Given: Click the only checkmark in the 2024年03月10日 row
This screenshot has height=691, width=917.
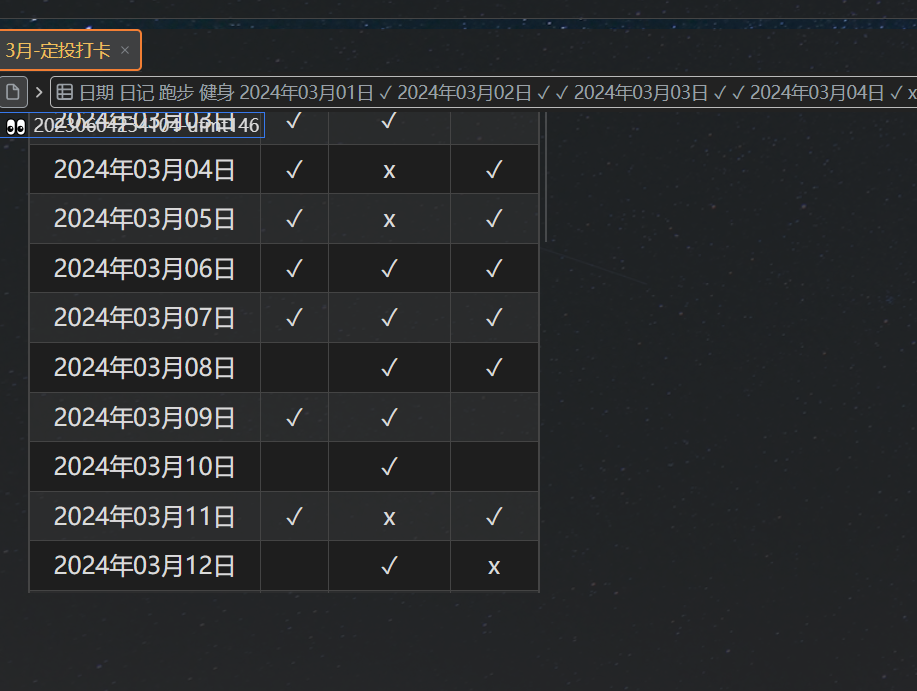Looking at the screenshot, I should point(389,467).
